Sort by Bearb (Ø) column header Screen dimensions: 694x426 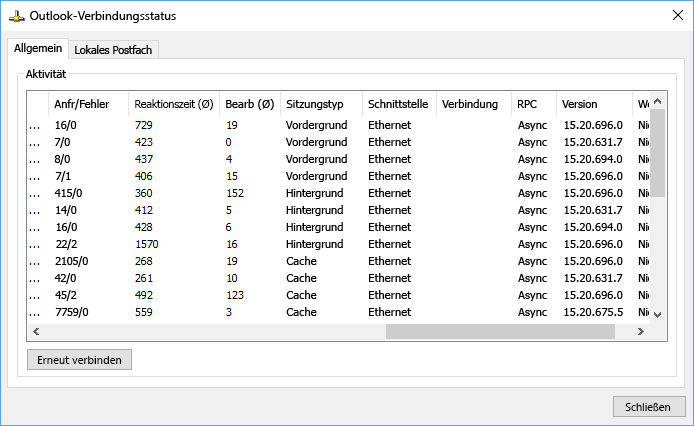pyautogui.click(x=250, y=104)
